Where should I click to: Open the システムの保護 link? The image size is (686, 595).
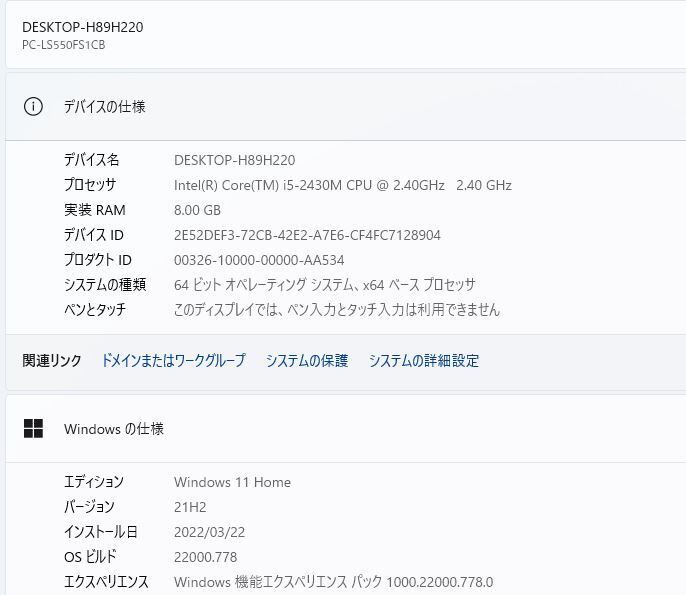coord(307,360)
